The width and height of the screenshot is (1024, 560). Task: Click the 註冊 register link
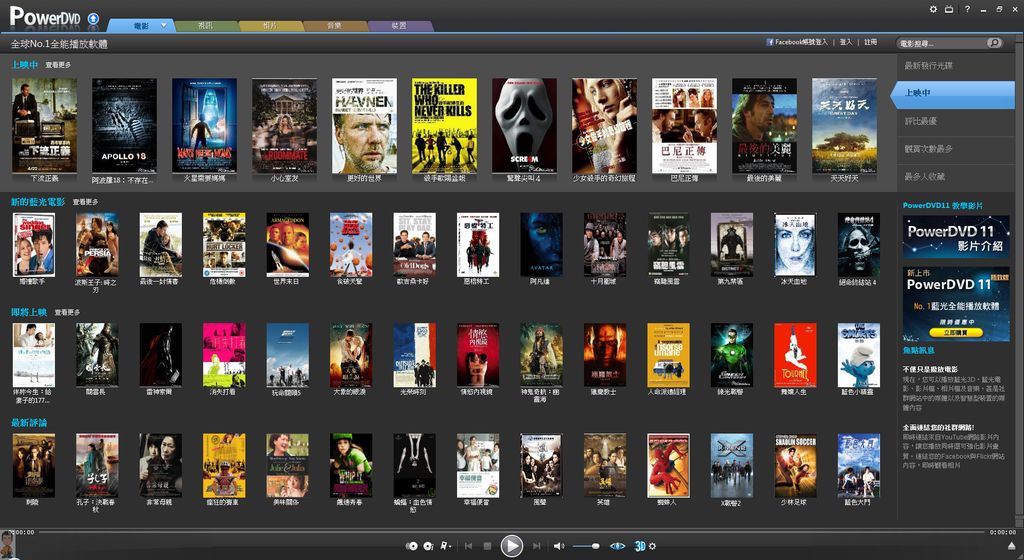pyautogui.click(x=871, y=42)
